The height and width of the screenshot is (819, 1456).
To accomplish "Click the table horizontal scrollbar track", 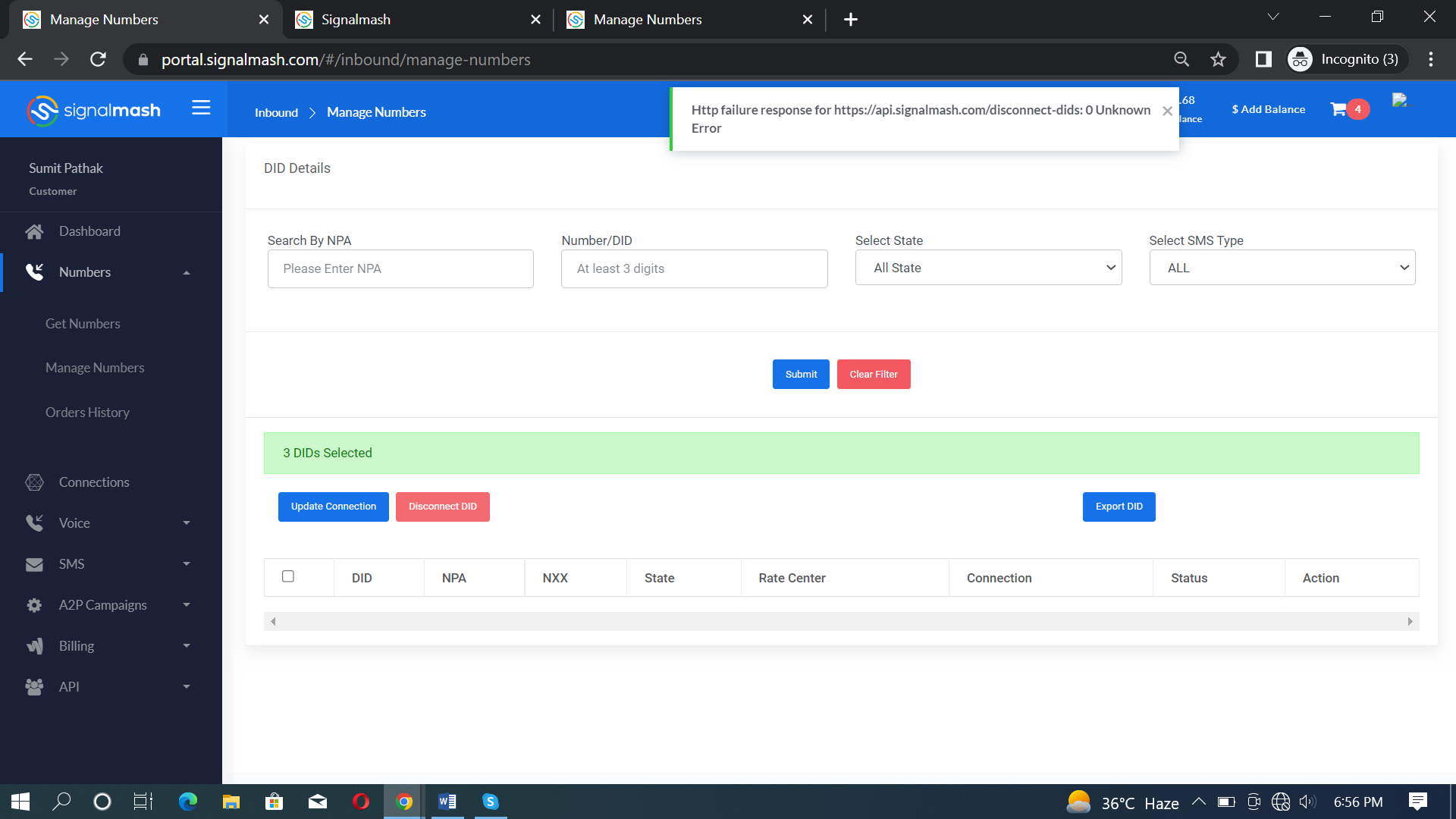I will click(842, 622).
